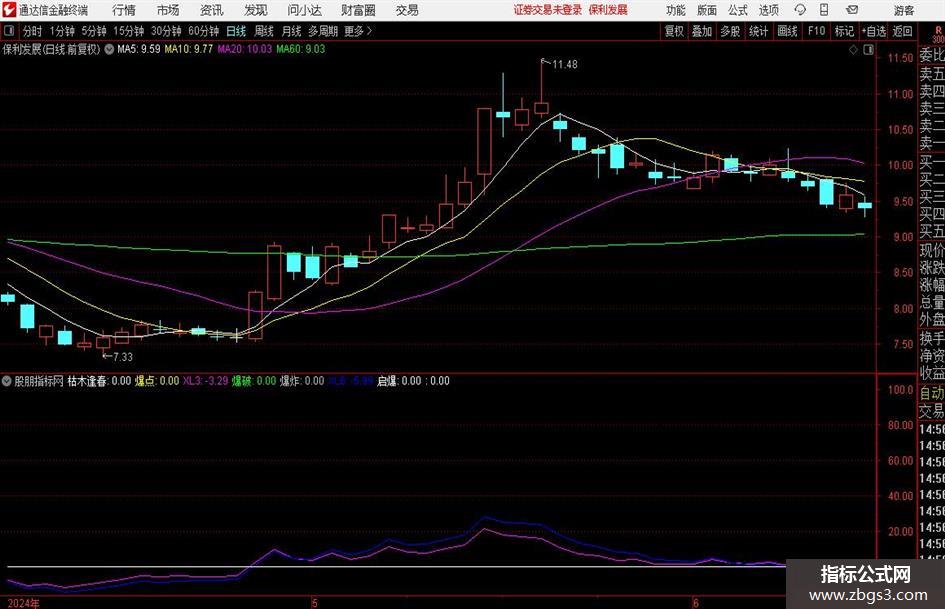
Task: Click the MA5: 9.59 indicator label
Action: point(139,49)
